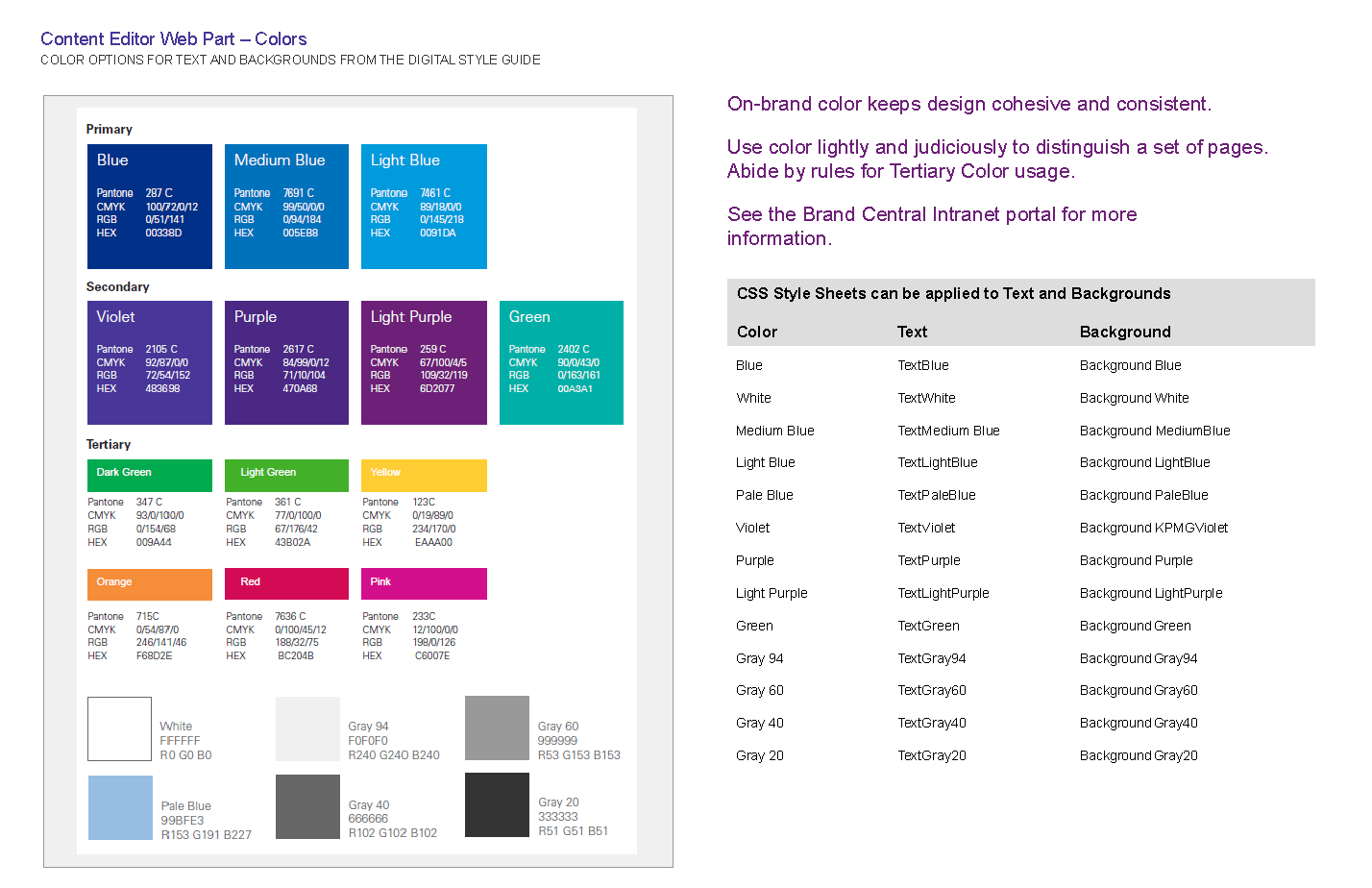Click the 'Tertiary' section heading
Screen dimensions: 1372x888
tap(109, 445)
